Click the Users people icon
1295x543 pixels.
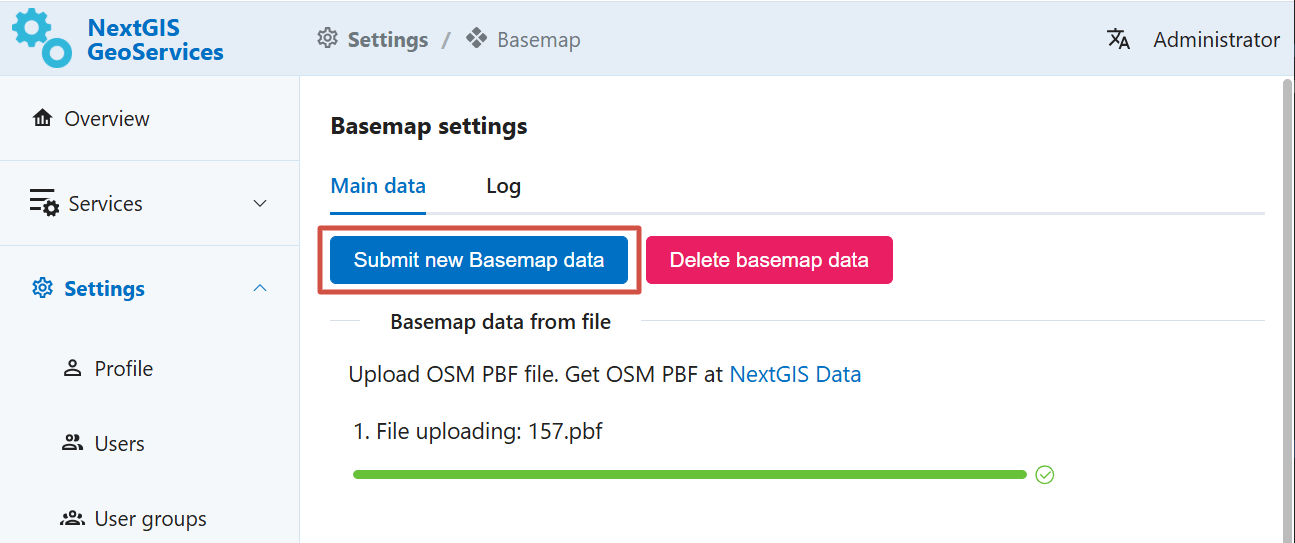tap(72, 443)
